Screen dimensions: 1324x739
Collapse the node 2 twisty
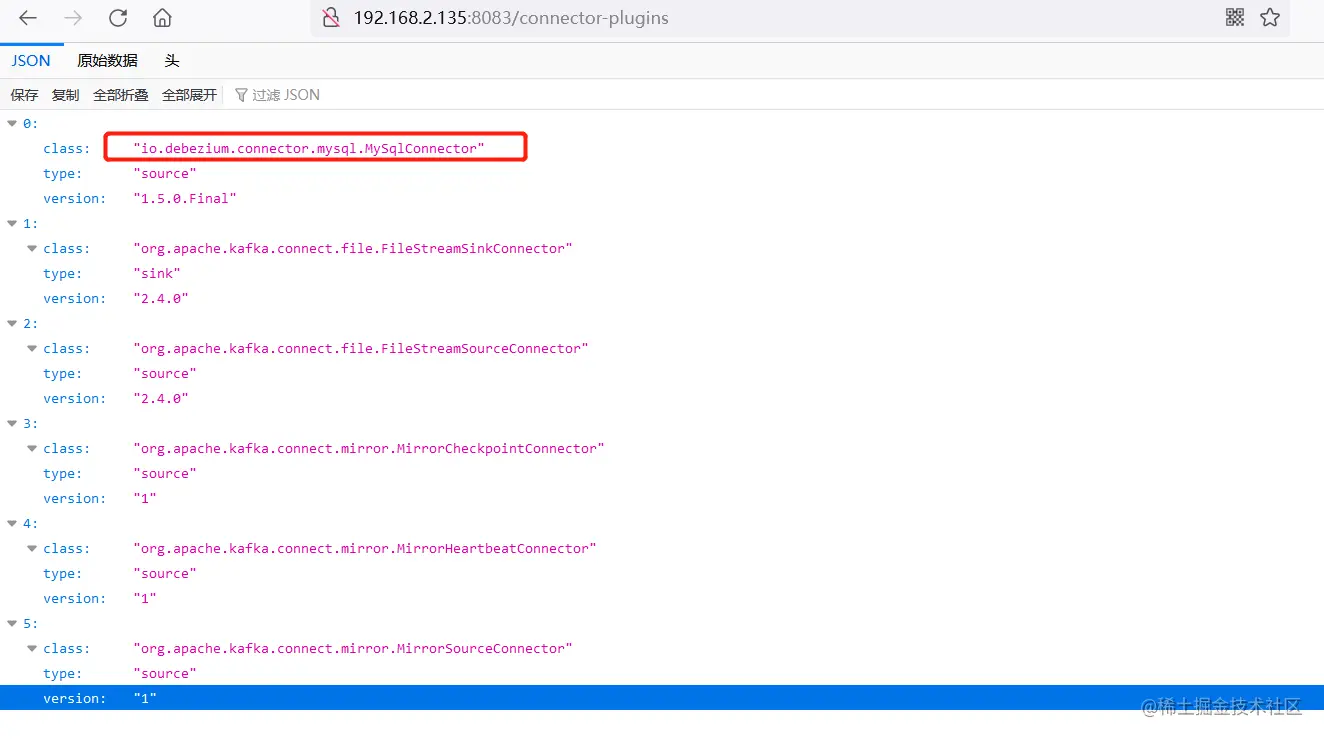12,323
